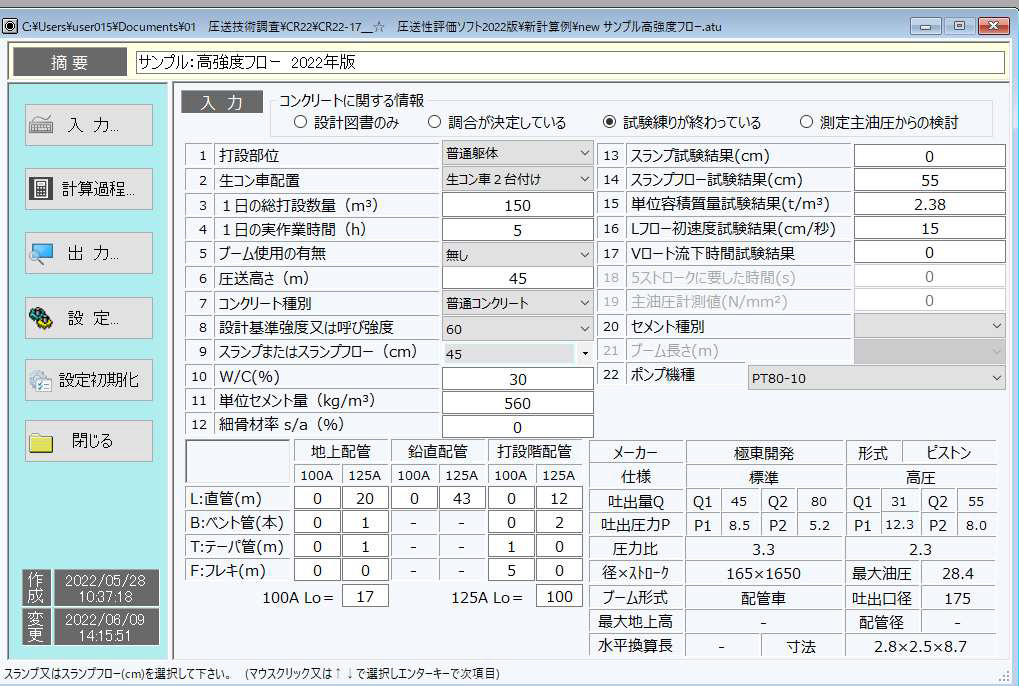
Task: Open コンクリート種別 dropdown
Action: [517, 303]
